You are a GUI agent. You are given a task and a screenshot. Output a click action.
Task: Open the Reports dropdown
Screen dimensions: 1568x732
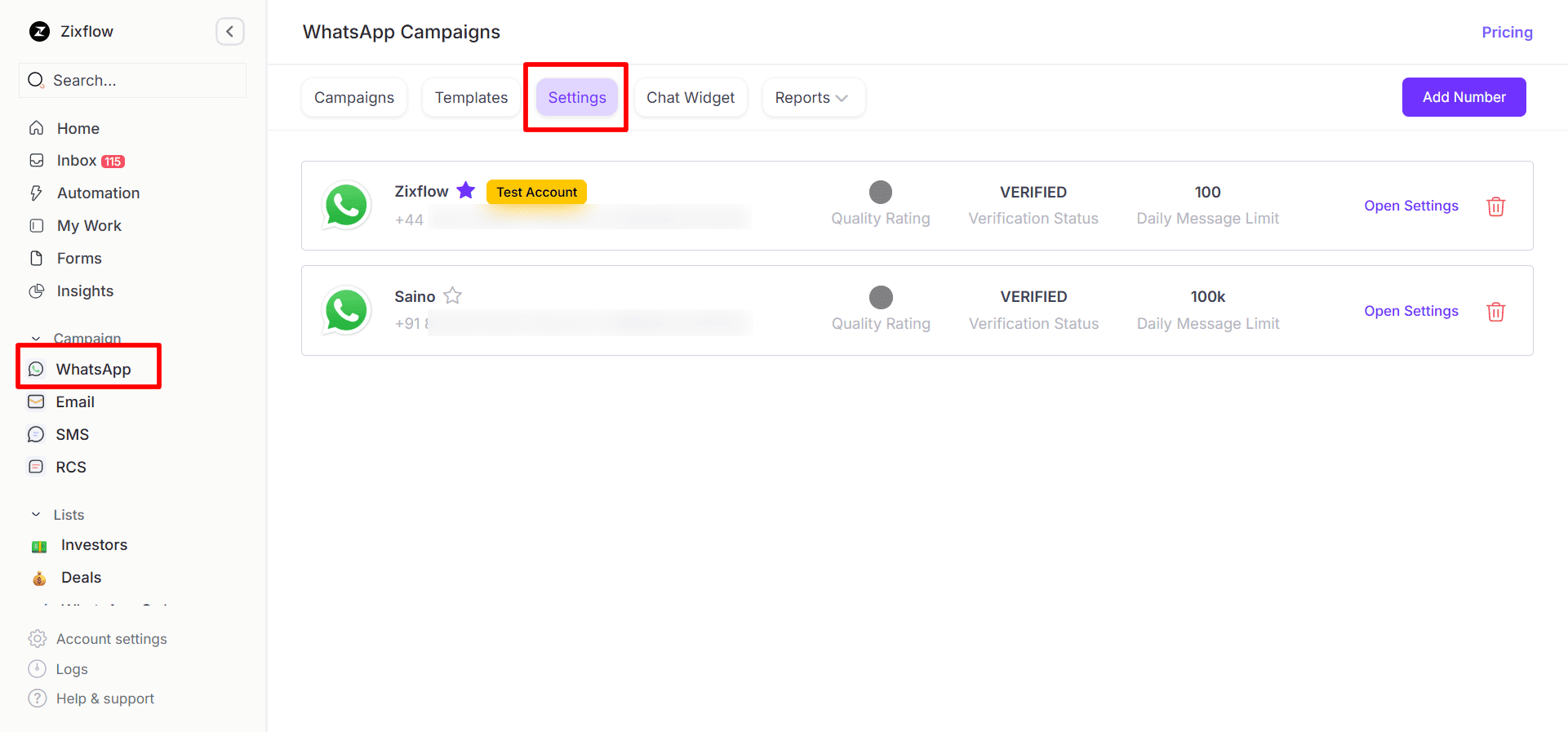pos(813,98)
